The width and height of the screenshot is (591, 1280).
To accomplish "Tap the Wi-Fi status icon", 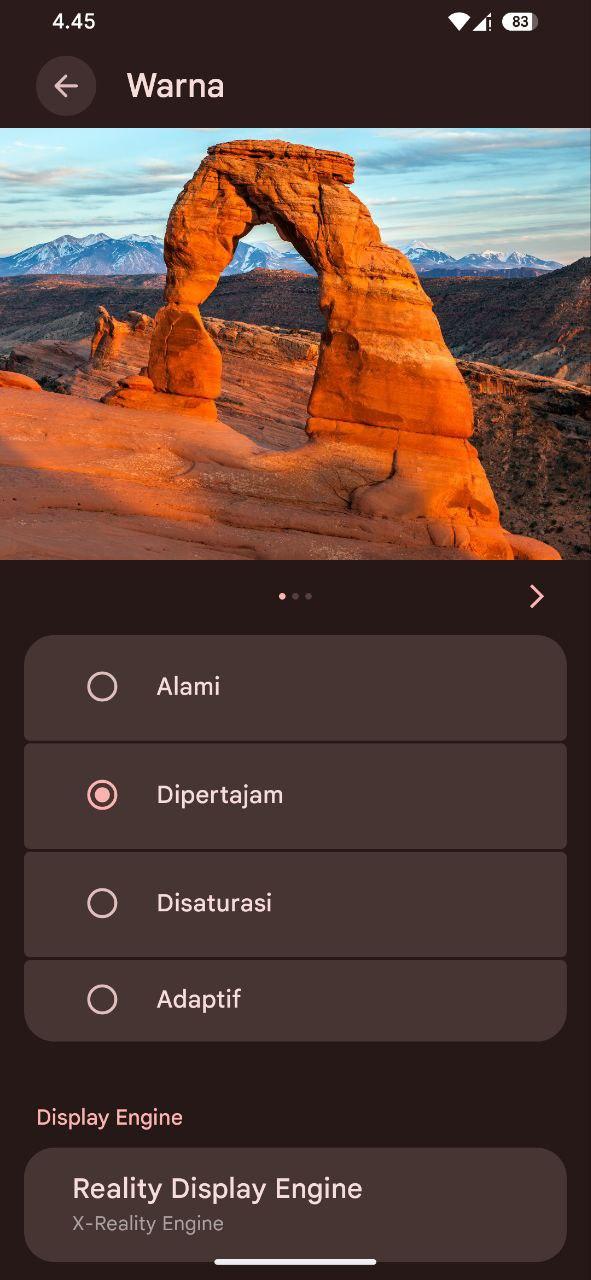I will coord(459,22).
